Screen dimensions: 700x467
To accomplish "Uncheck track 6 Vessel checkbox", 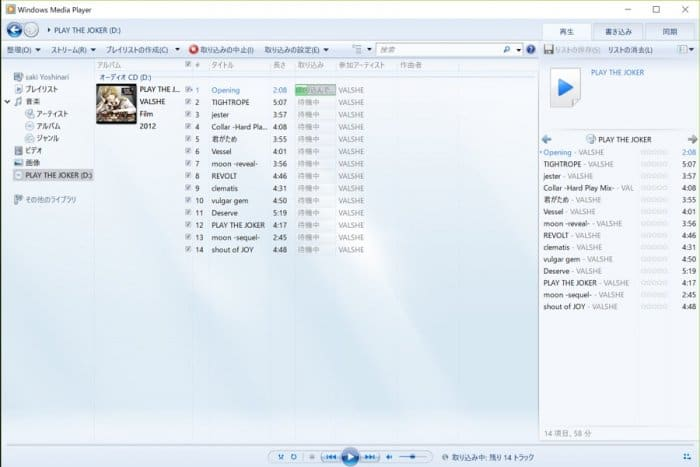I will tap(188, 151).
